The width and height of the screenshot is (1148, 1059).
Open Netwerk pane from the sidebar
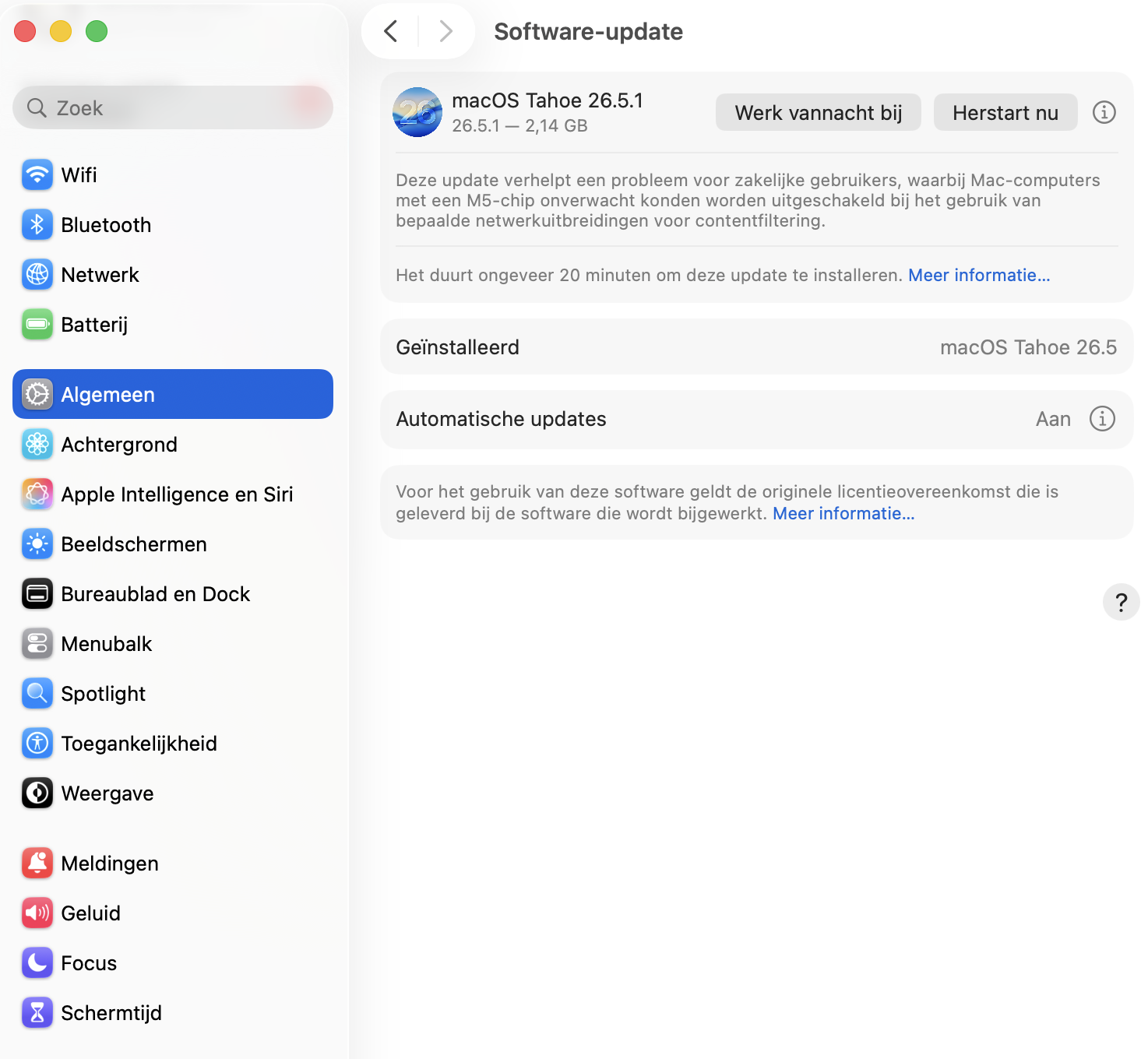coord(100,274)
